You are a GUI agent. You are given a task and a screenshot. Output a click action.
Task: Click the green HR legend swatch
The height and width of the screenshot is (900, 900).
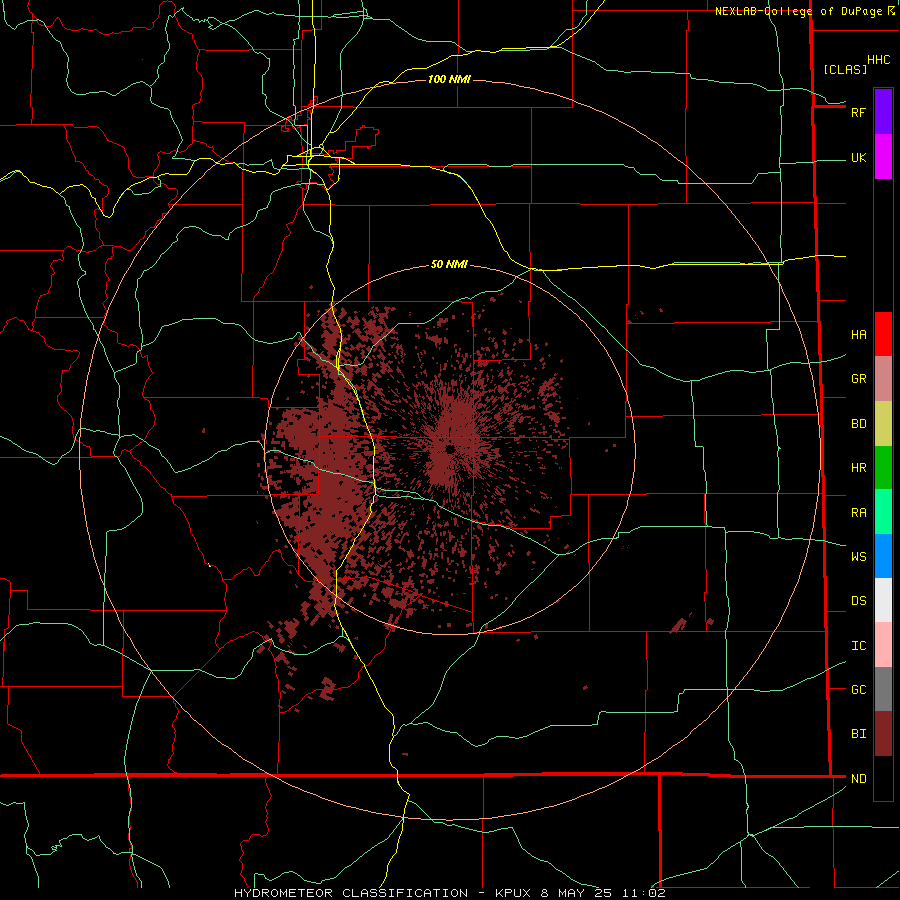click(883, 468)
